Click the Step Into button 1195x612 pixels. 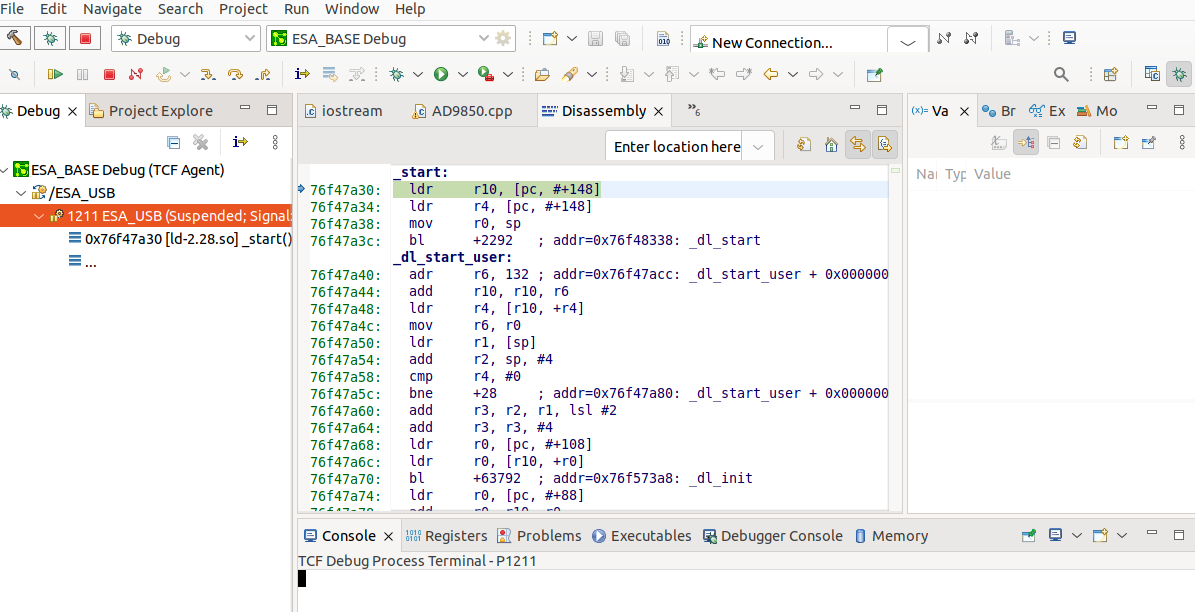point(207,74)
